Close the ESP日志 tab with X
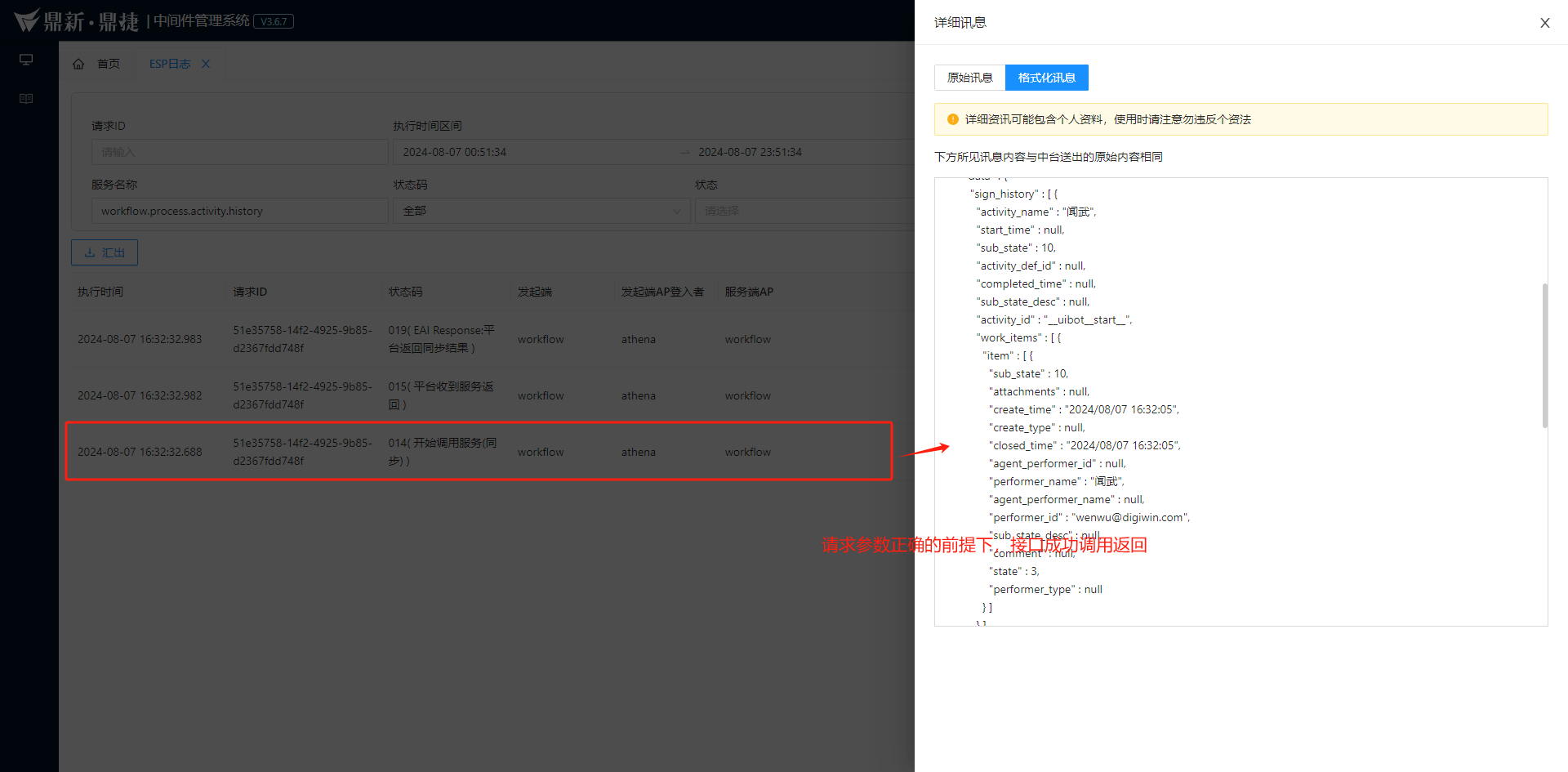1568x772 pixels. click(206, 64)
